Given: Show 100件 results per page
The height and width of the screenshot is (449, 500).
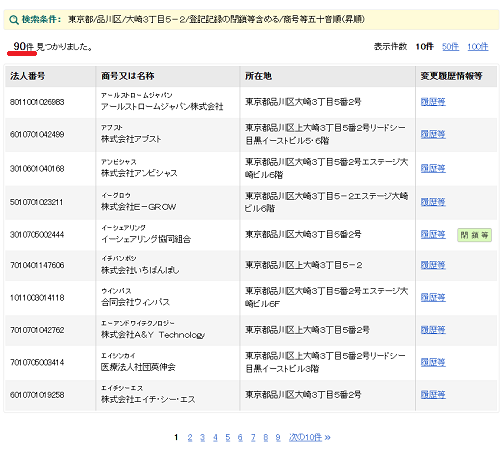Looking at the screenshot, I should coord(478,47).
